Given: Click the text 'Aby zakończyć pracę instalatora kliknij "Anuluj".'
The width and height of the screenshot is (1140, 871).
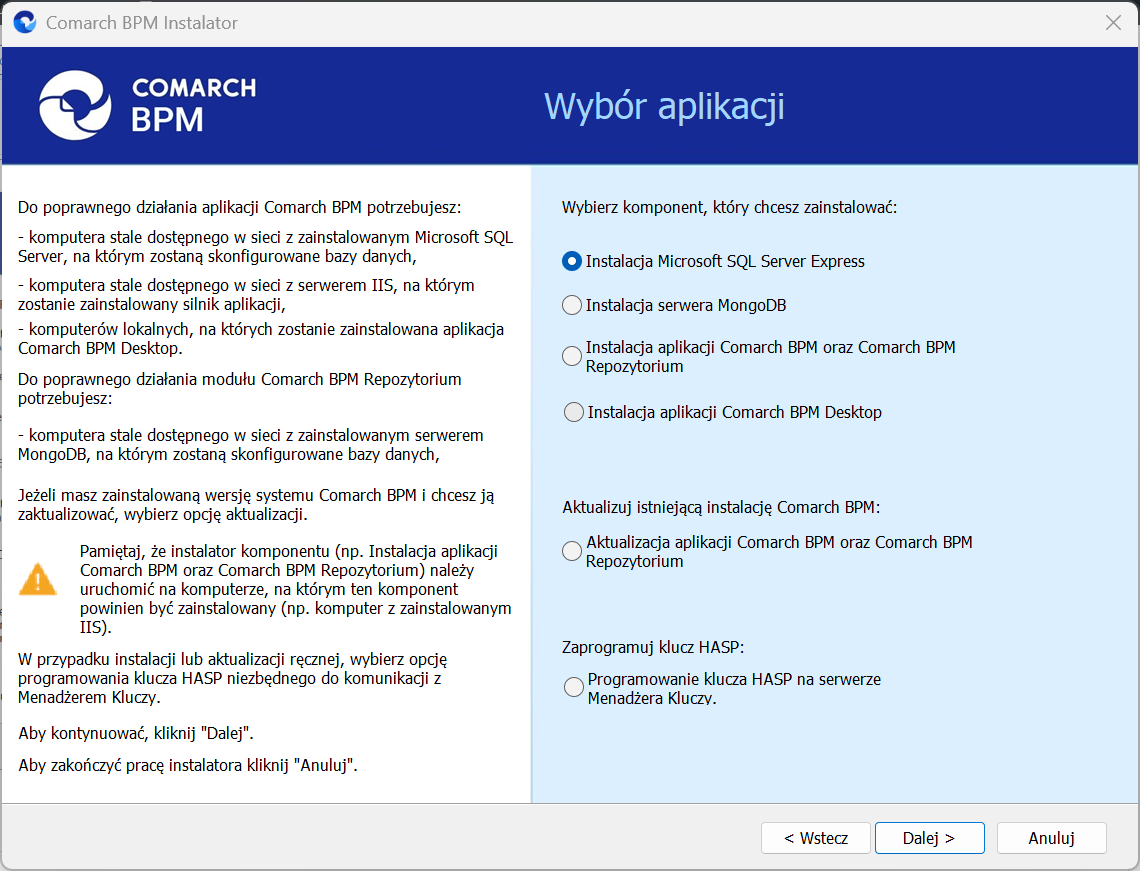Looking at the screenshot, I should (188, 765).
